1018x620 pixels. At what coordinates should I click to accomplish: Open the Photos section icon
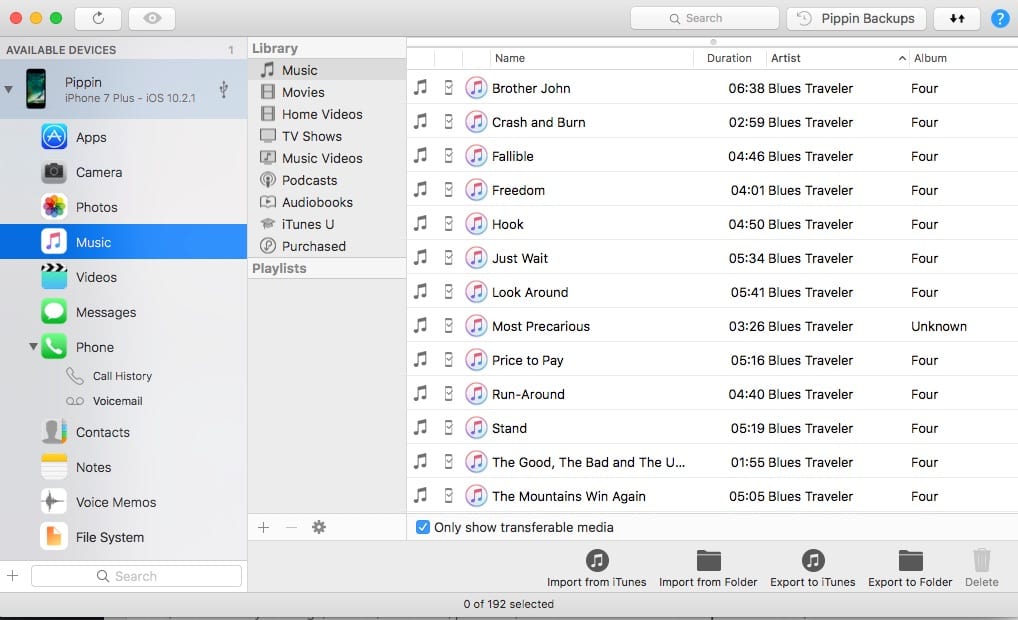pos(54,207)
